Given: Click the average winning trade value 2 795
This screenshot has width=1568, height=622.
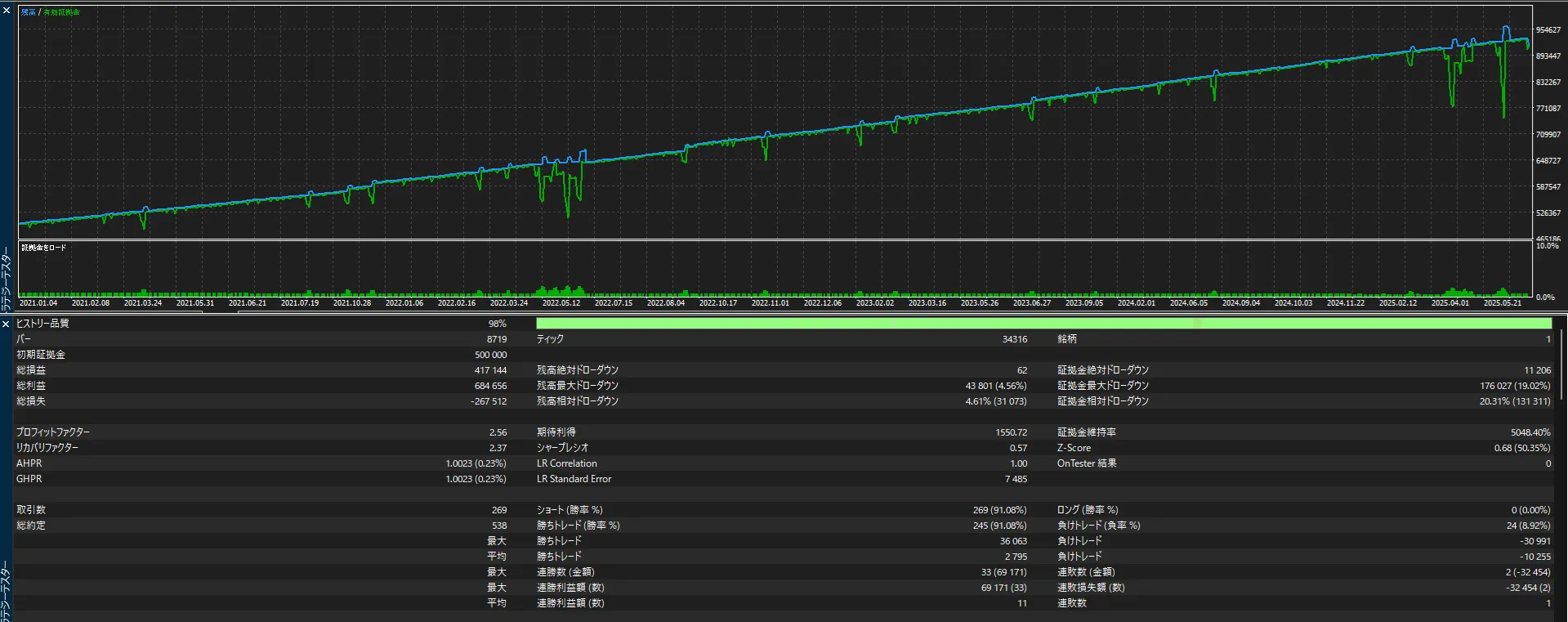Looking at the screenshot, I should (x=1016, y=557).
